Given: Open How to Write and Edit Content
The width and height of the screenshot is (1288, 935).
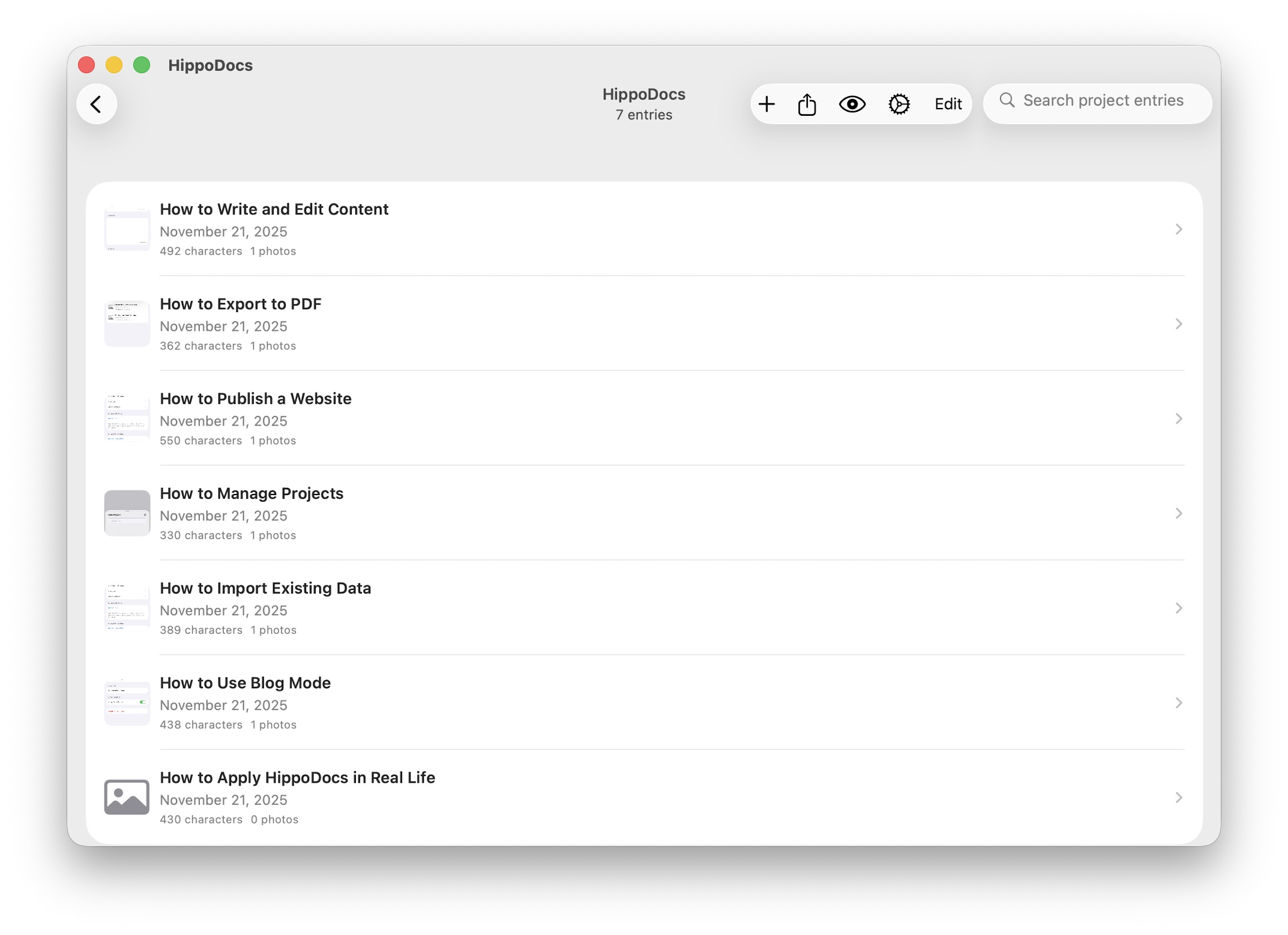Looking at the screenshot, I should (x=274, y=209).
